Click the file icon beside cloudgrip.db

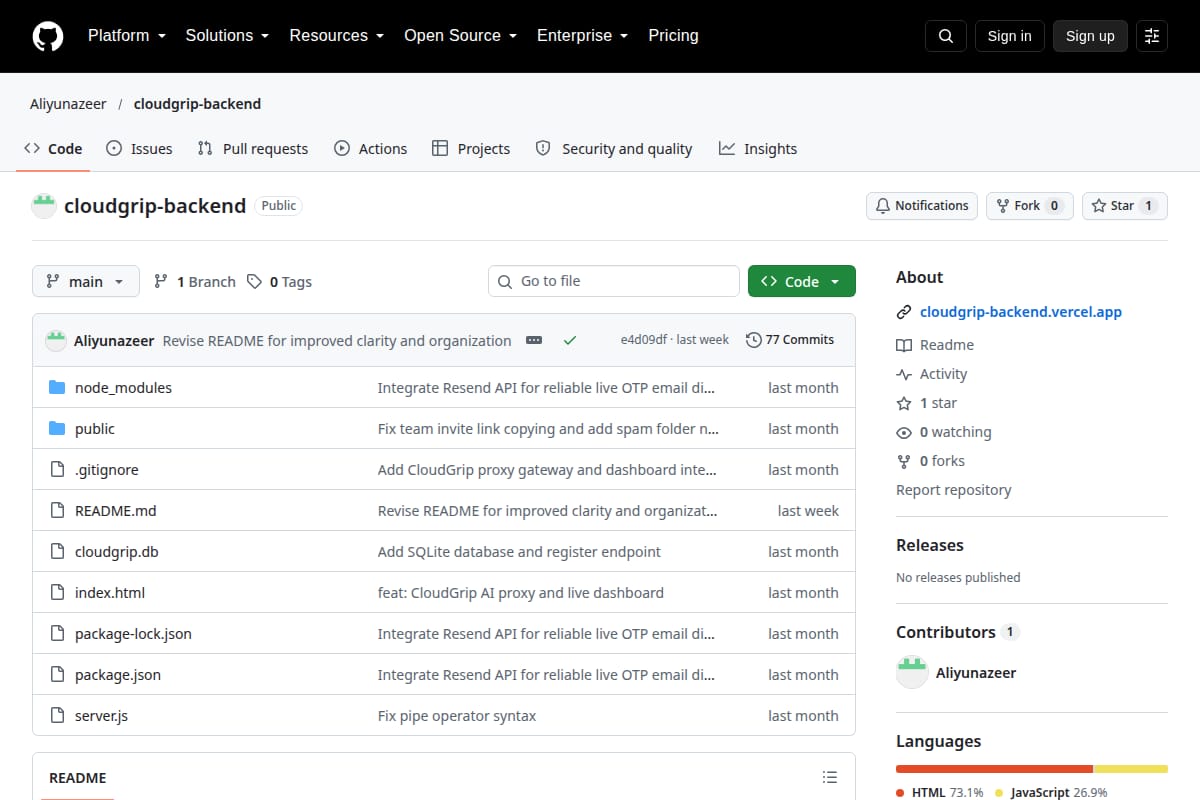pyautogui.click(x=57, y=552)
